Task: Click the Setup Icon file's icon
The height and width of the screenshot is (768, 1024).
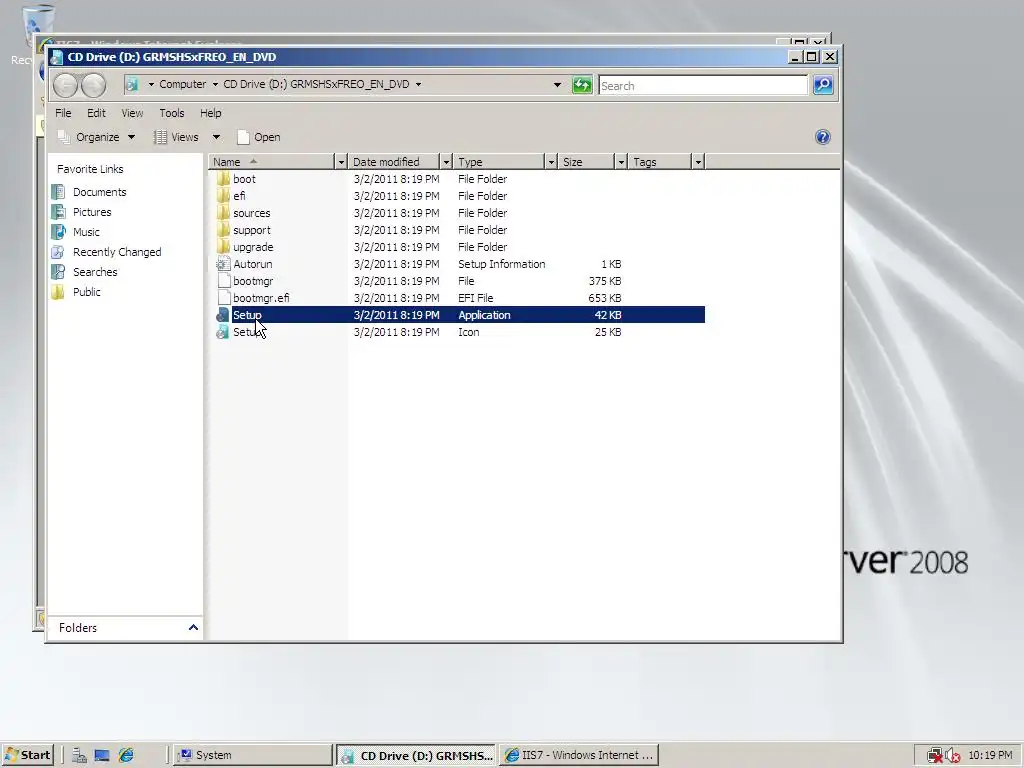Action: point(223,332)
